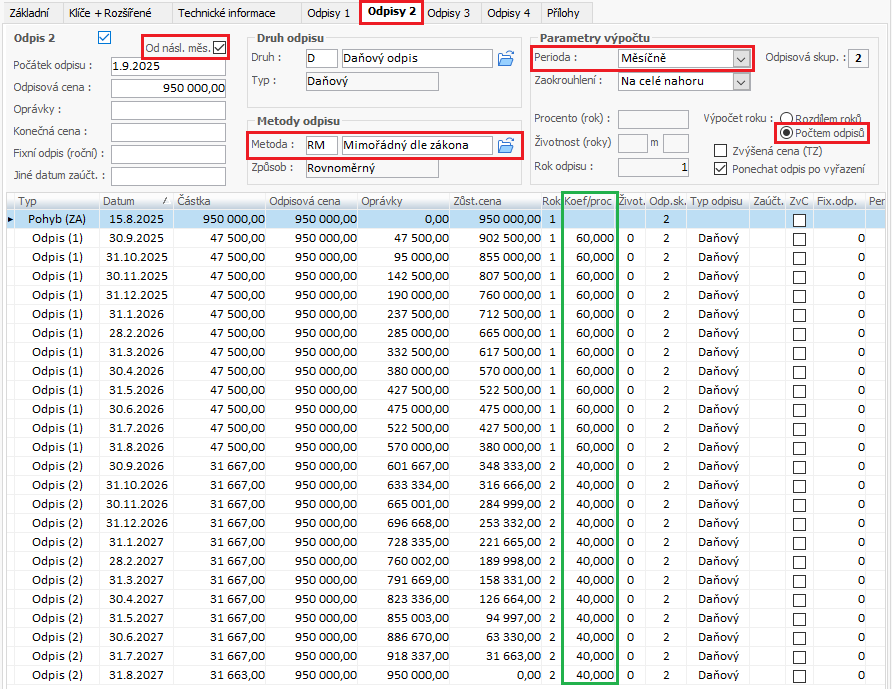This screenshot has height=689, width=892.
Task: Click the Fixní odpis (roční) field
Action: pos(168,154)
